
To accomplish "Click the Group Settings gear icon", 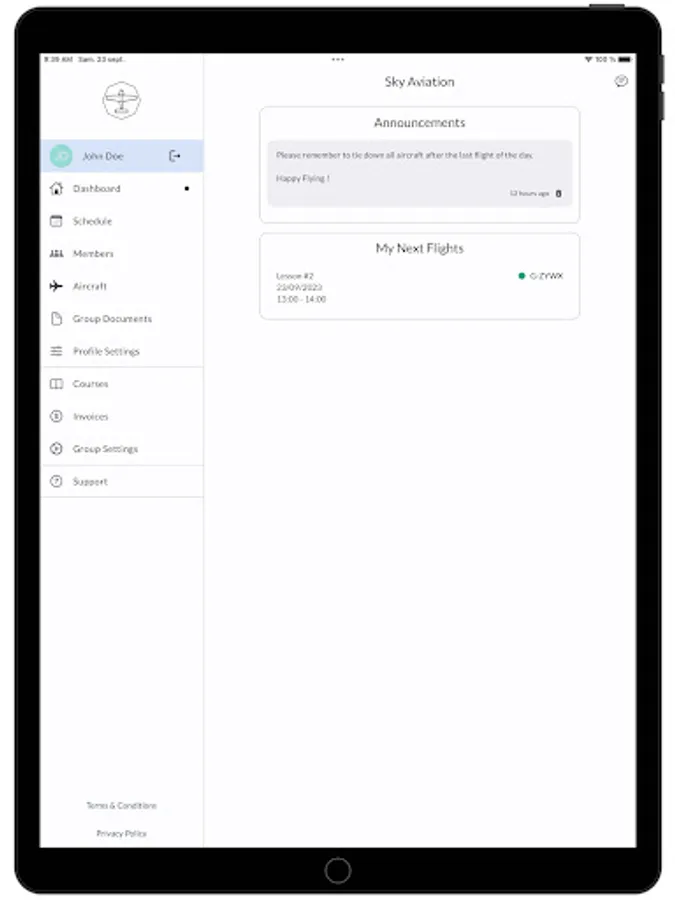I will click(x=56, y=449).
